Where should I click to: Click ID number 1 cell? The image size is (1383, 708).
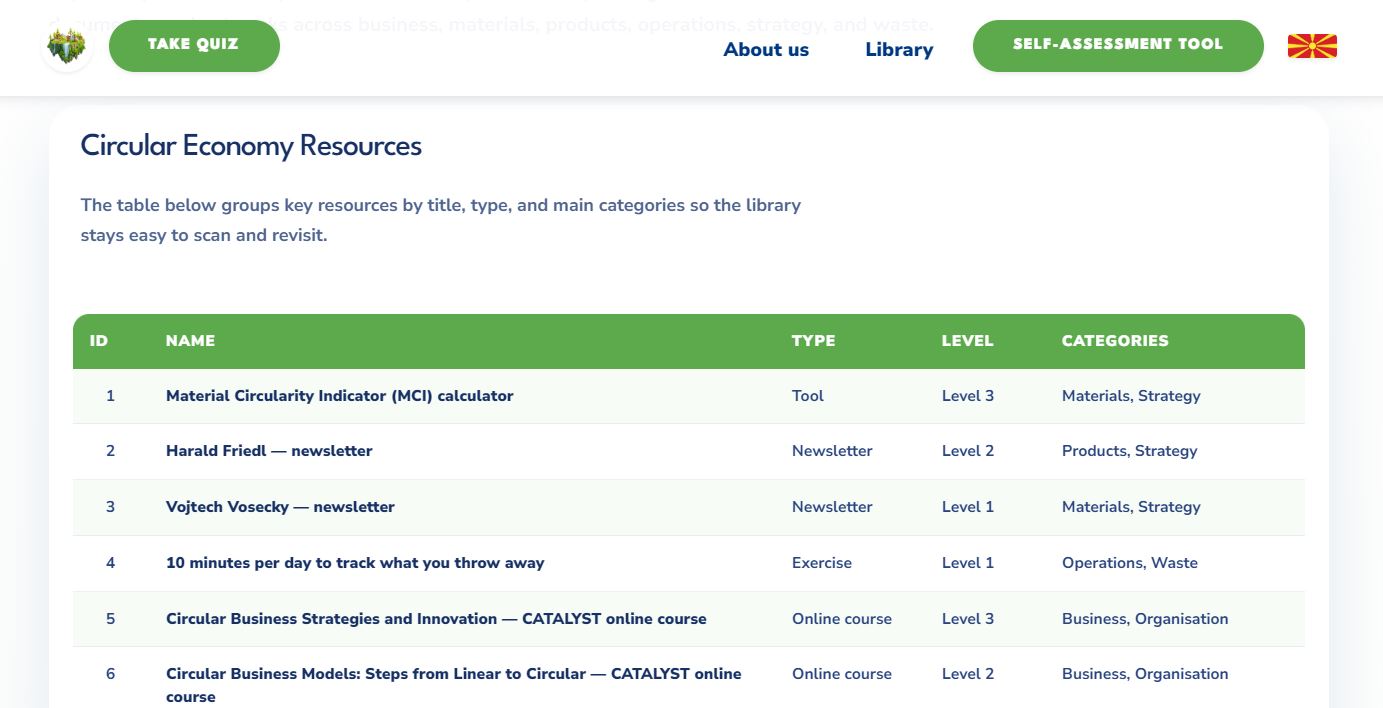tap(110, 396)
